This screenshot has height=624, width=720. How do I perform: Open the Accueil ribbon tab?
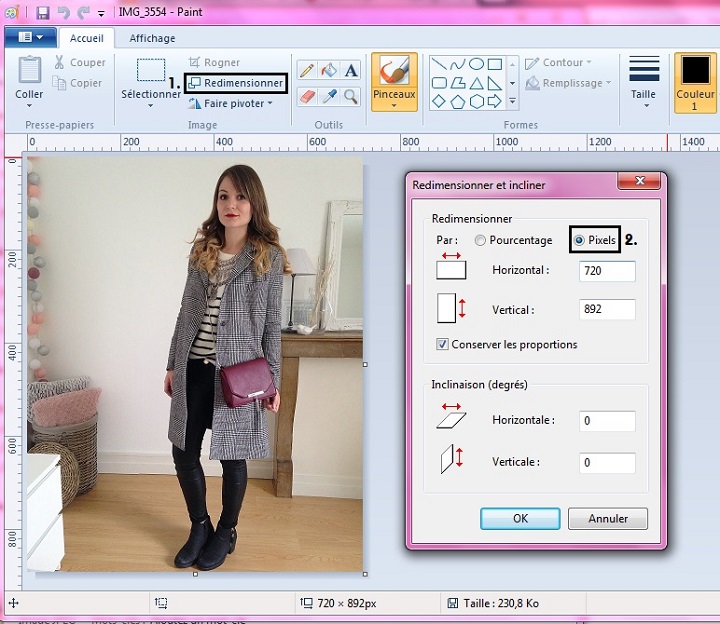tap(87, 38)
